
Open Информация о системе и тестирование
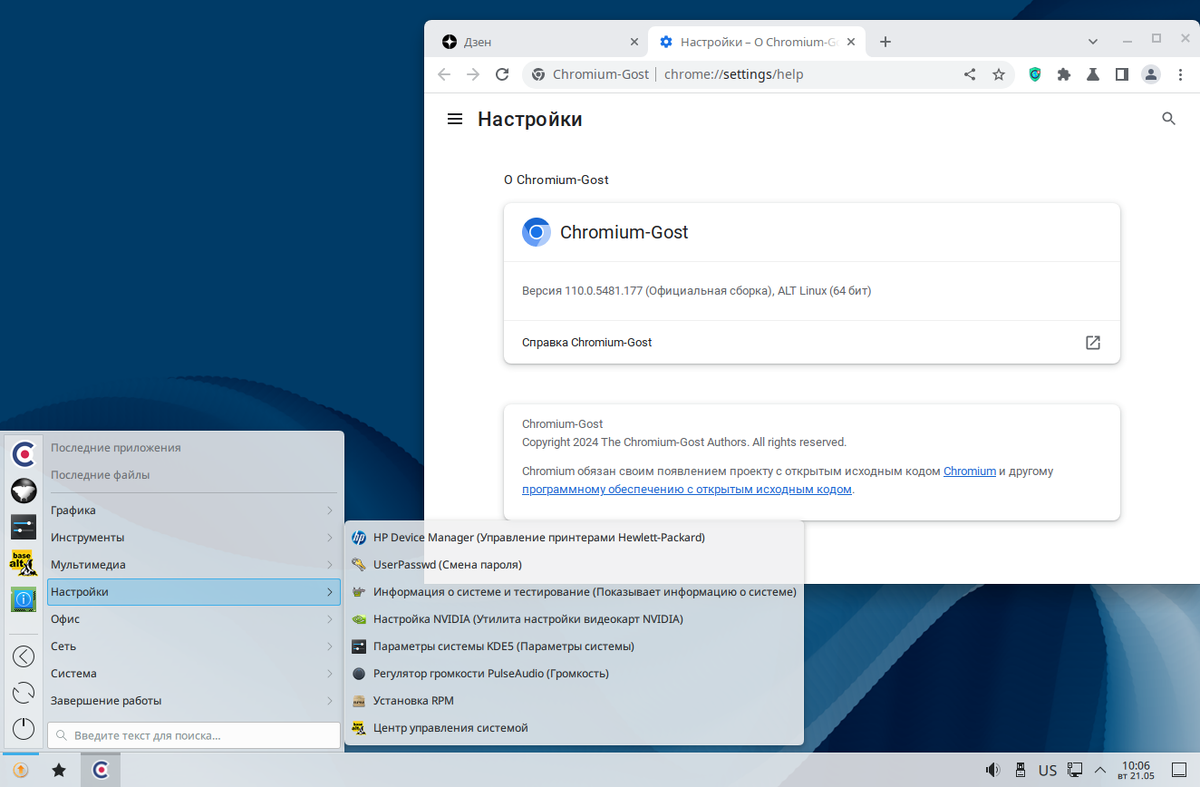pos(574,592)
